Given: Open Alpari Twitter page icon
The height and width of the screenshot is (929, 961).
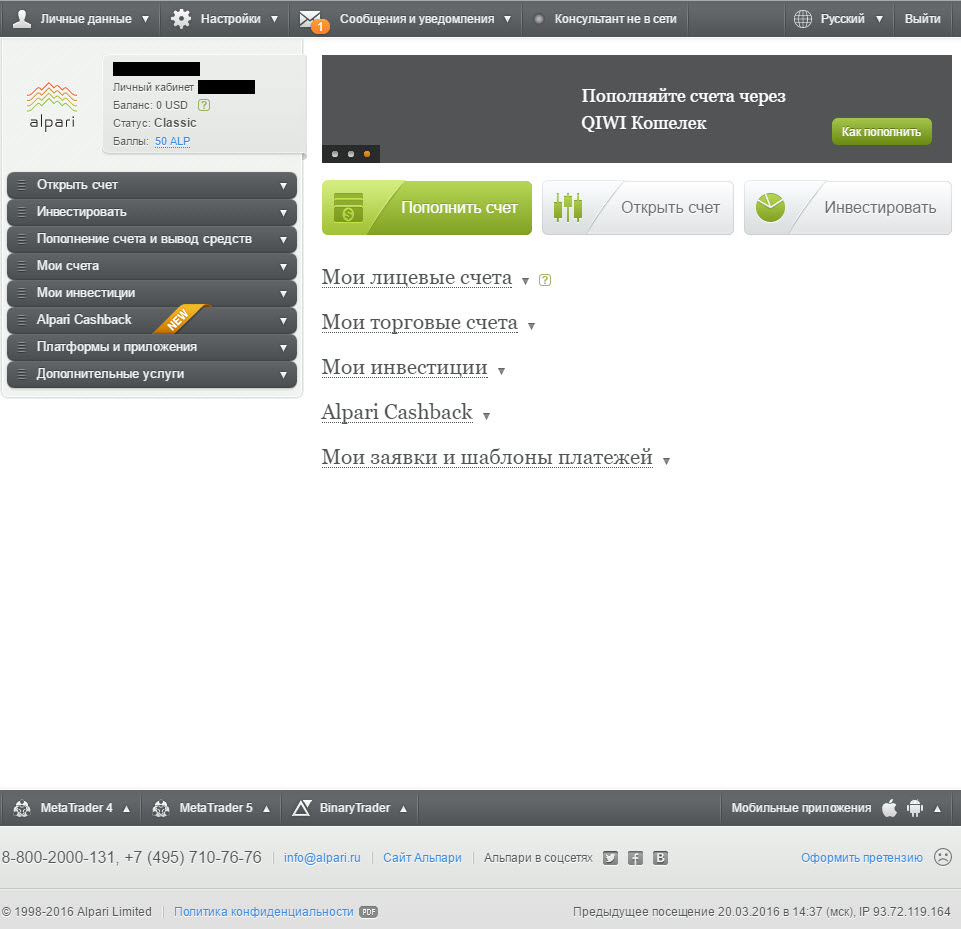Looking at the screenshot, I should tap(610, 858).
